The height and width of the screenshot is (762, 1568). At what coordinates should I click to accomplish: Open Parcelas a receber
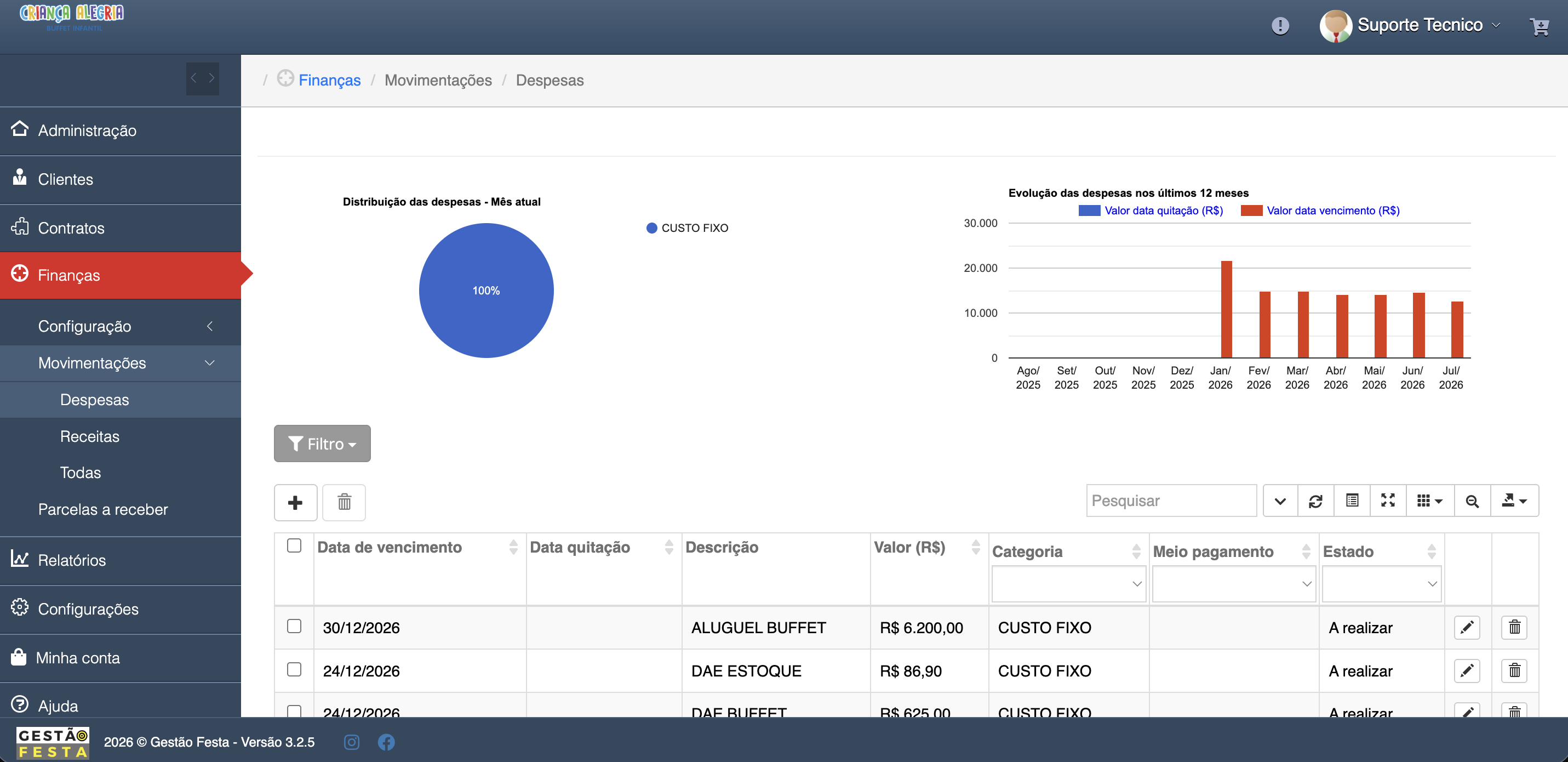pyautogui.click(x=121, y=509)
